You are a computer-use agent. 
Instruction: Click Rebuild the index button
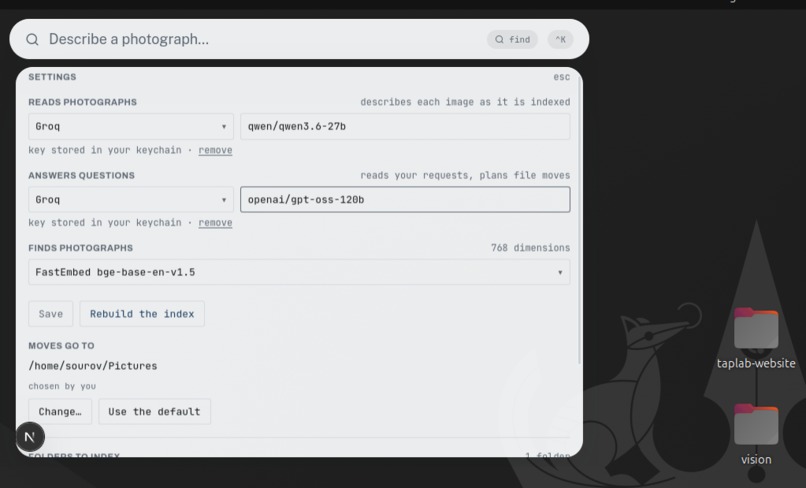point(142,314)
